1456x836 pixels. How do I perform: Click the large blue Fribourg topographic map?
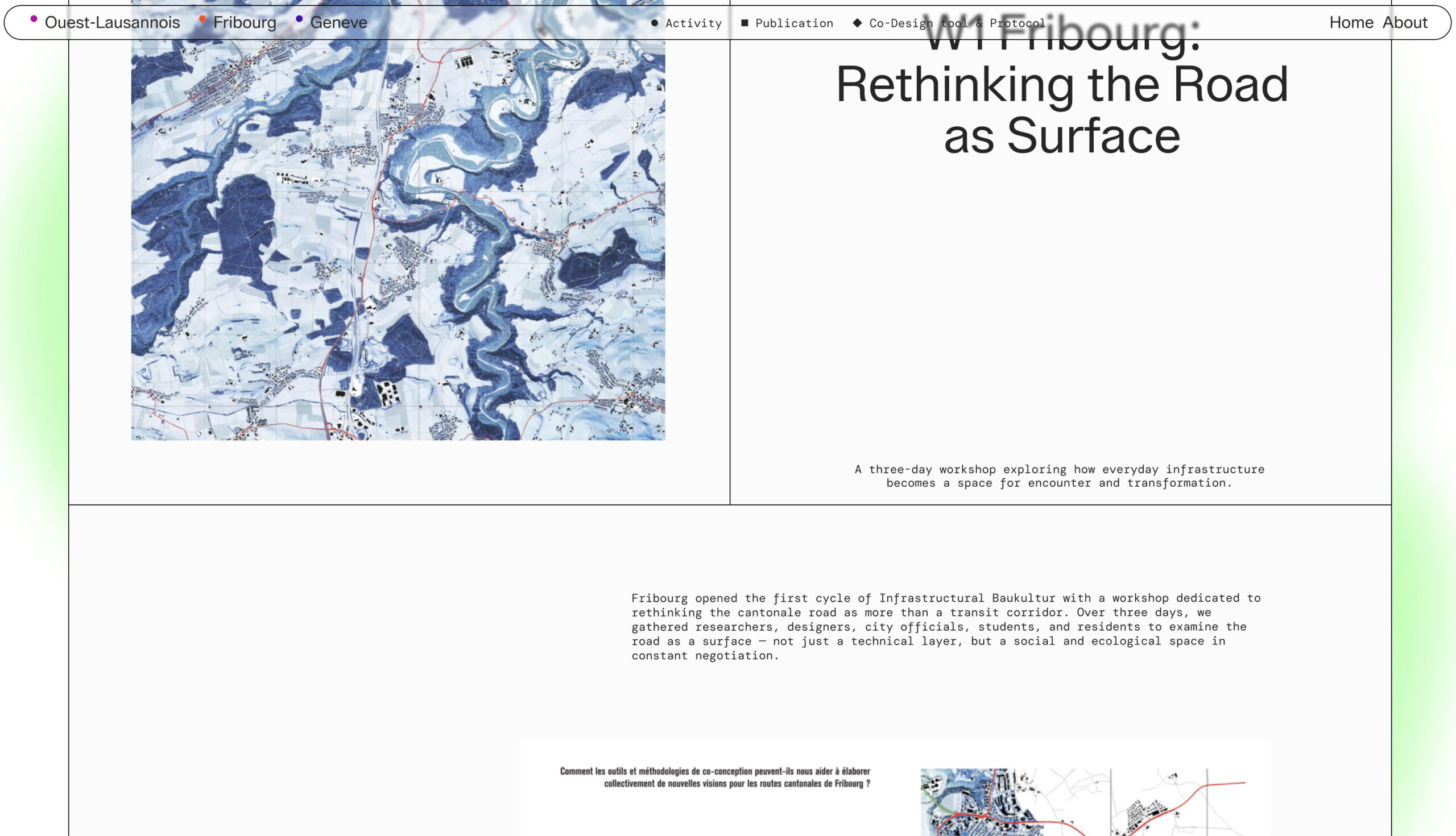[398, 241]
